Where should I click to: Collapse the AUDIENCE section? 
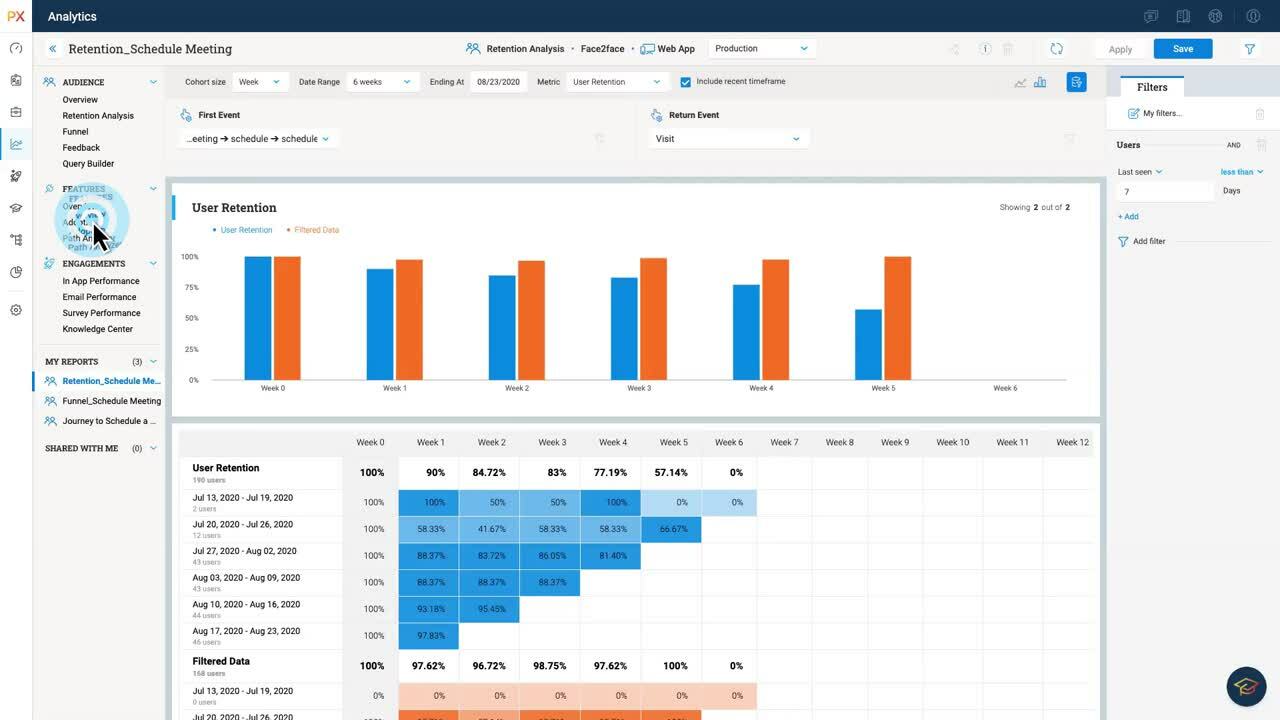tap(153, 82)
